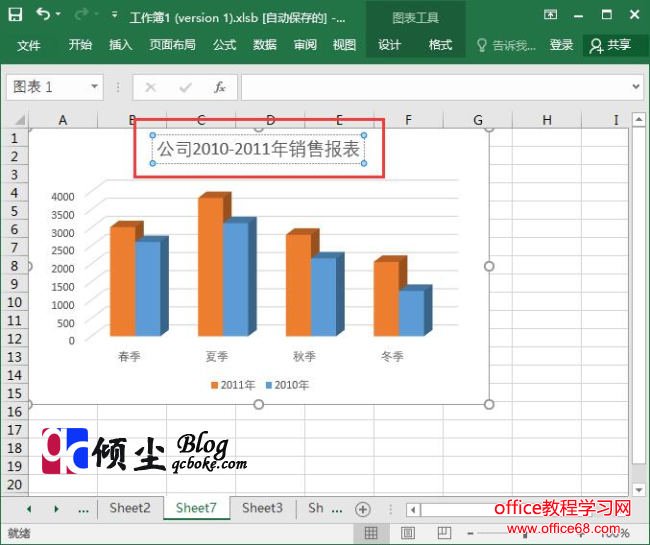Image resolution: width=650 pixels, height=545 pixels.
Task: Select column G header
Action: click(478, 120)
